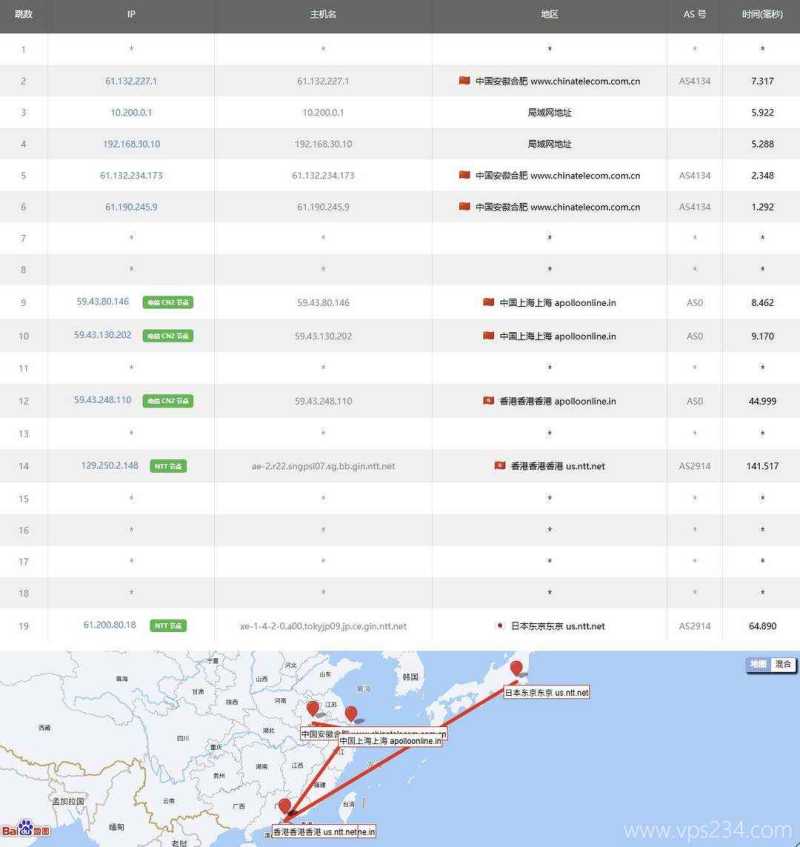Screen dimensions: 800x847
Task: Open IP link 61.200.80.18
Action: [x=110, y=625]
